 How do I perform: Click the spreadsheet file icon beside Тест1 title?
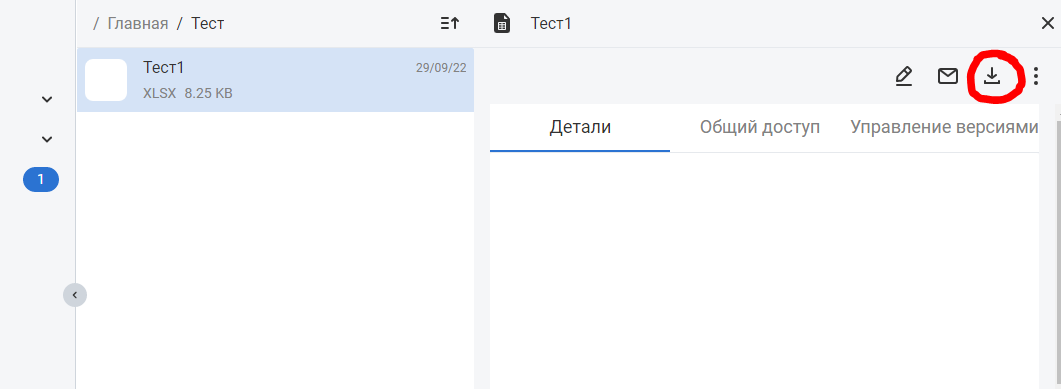click(x=501, y=24)
